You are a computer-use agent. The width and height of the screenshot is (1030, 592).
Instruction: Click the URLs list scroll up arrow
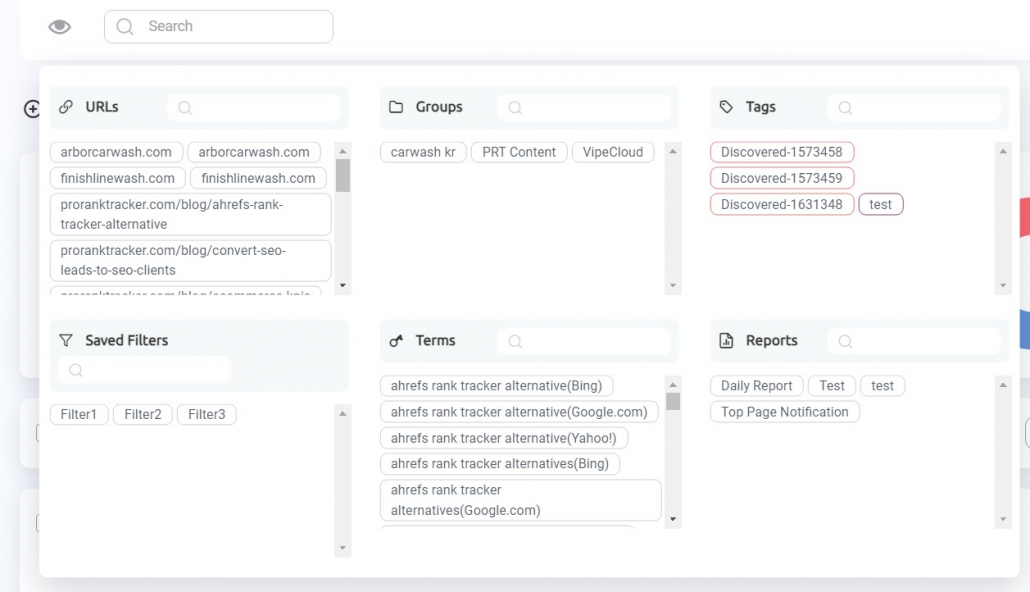click(x=343, y=151)
